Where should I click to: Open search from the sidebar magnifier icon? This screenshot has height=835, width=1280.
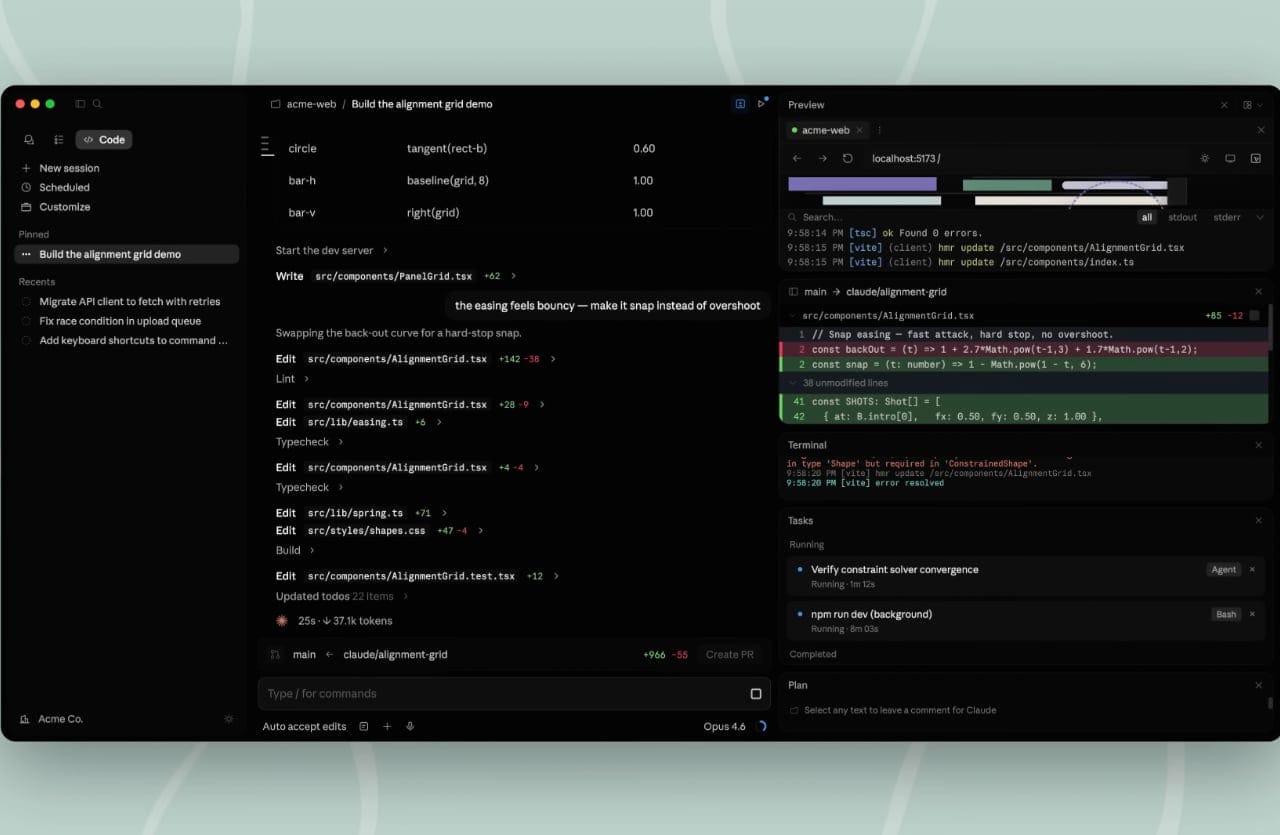(97, 103)
